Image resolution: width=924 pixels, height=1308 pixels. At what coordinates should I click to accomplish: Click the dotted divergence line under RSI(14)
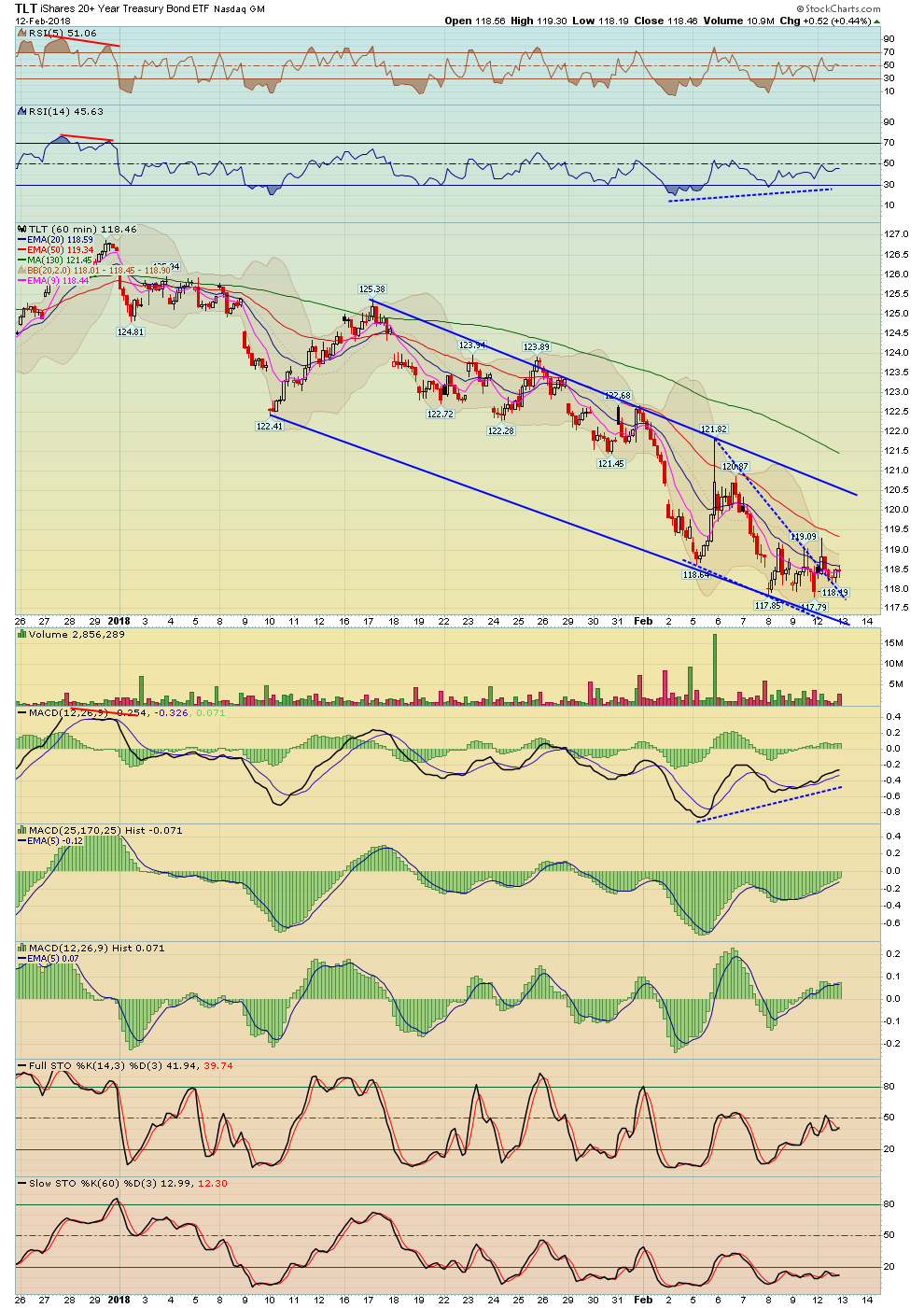(750, 194)
